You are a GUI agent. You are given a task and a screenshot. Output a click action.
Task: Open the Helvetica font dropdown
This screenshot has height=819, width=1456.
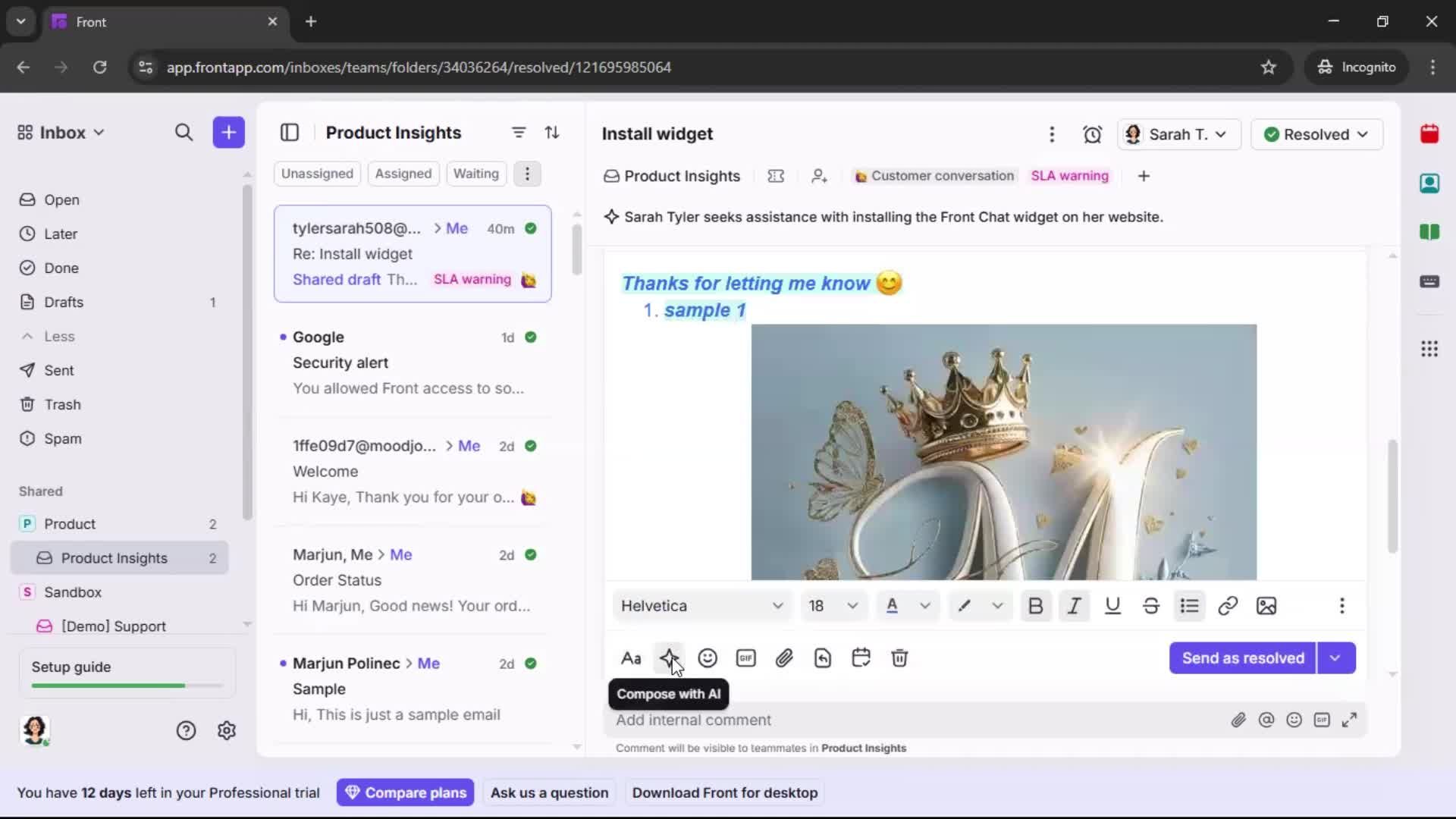701,606
